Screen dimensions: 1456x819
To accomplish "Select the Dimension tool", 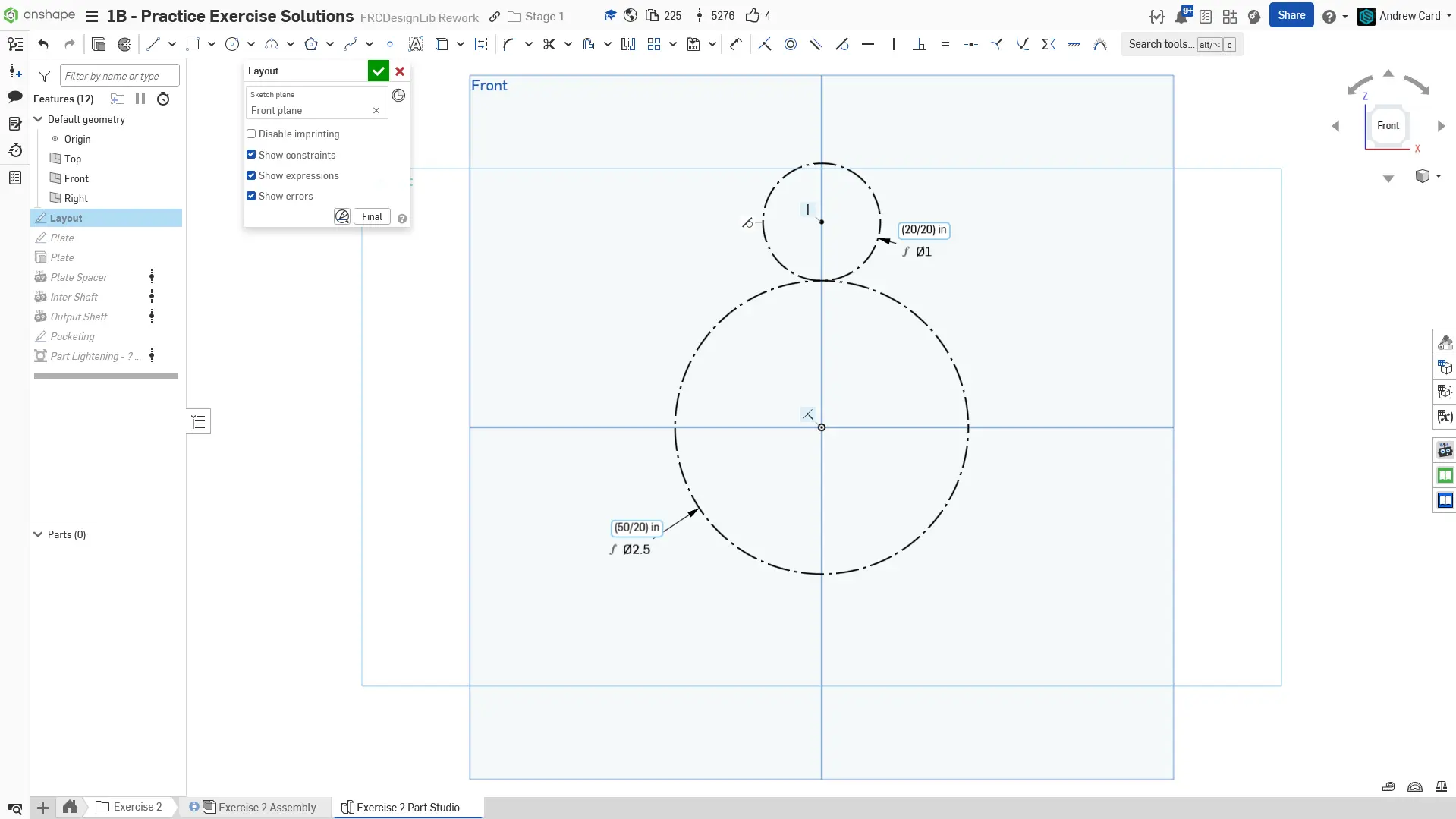I will coord(735,44).
